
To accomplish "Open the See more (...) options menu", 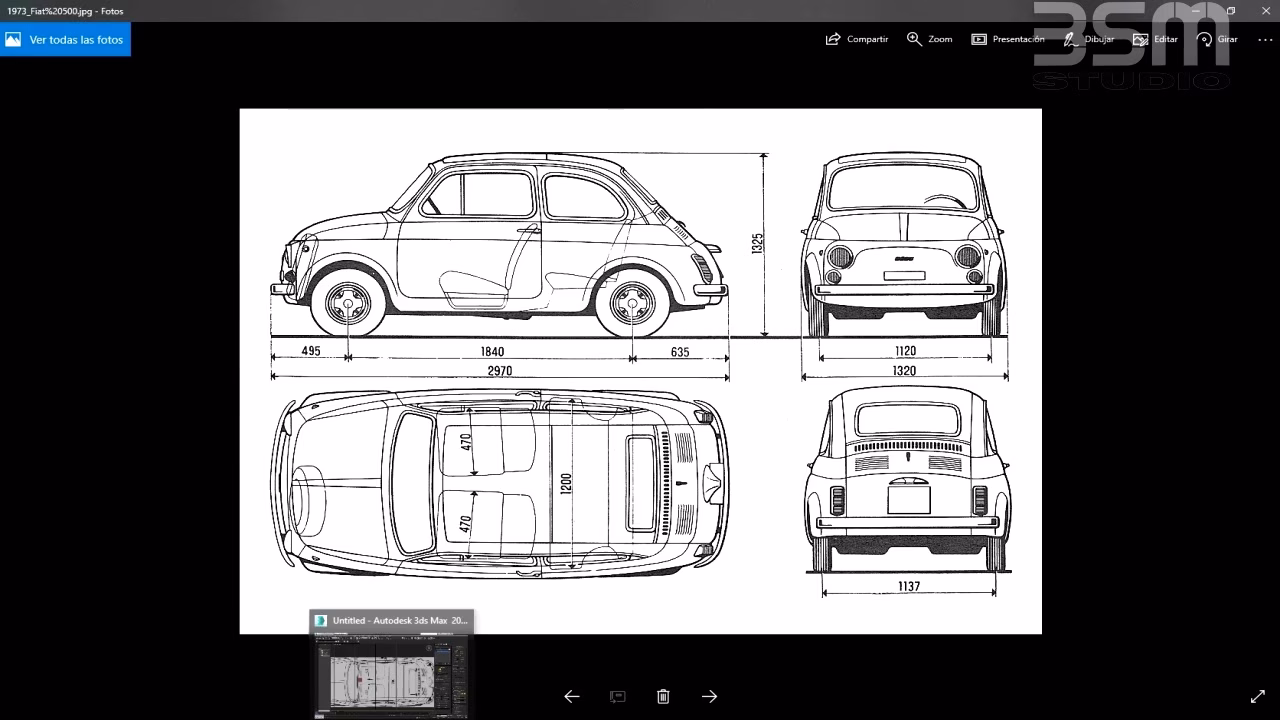I will 1264,38.
